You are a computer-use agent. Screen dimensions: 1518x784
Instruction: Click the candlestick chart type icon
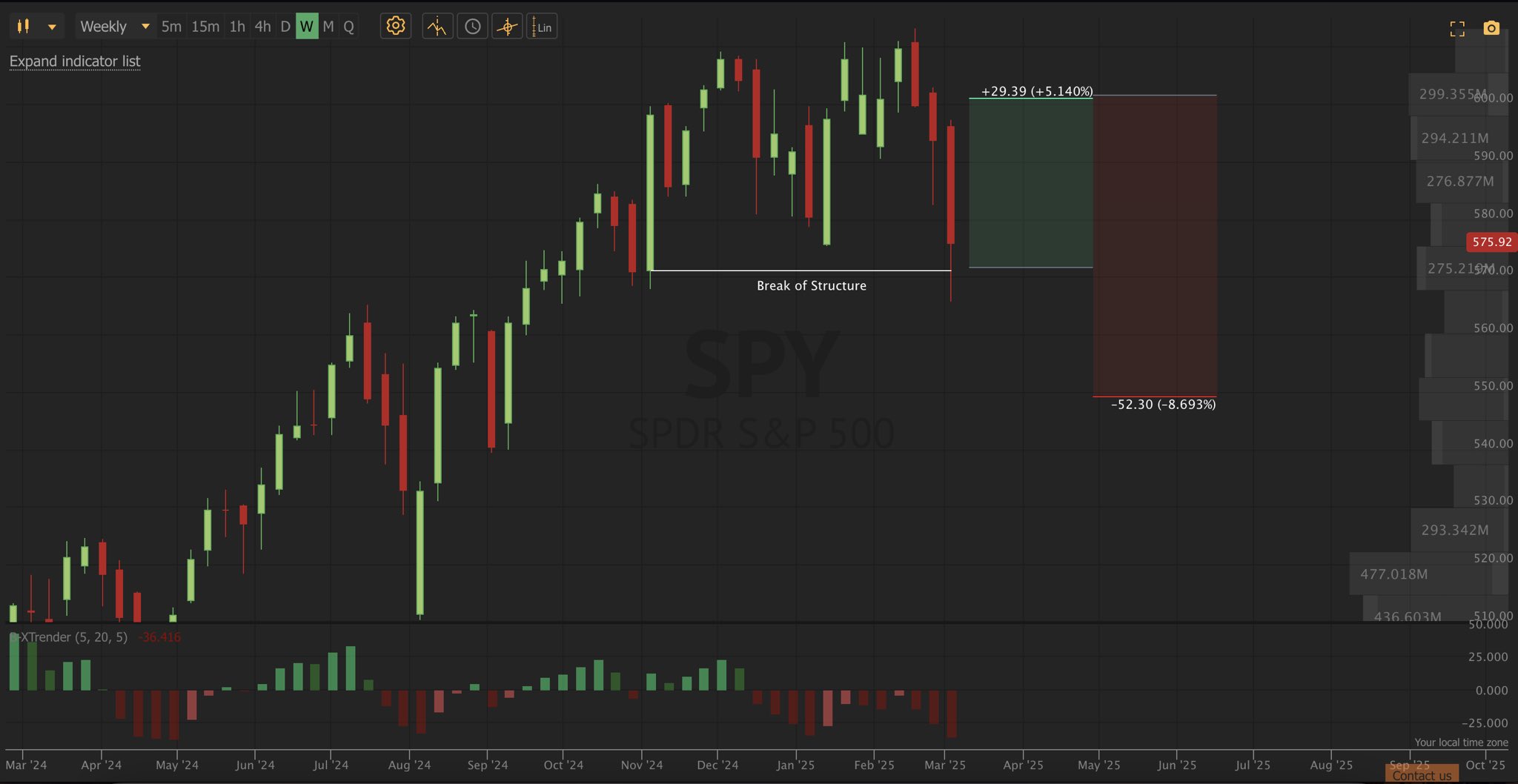[24, 27]
